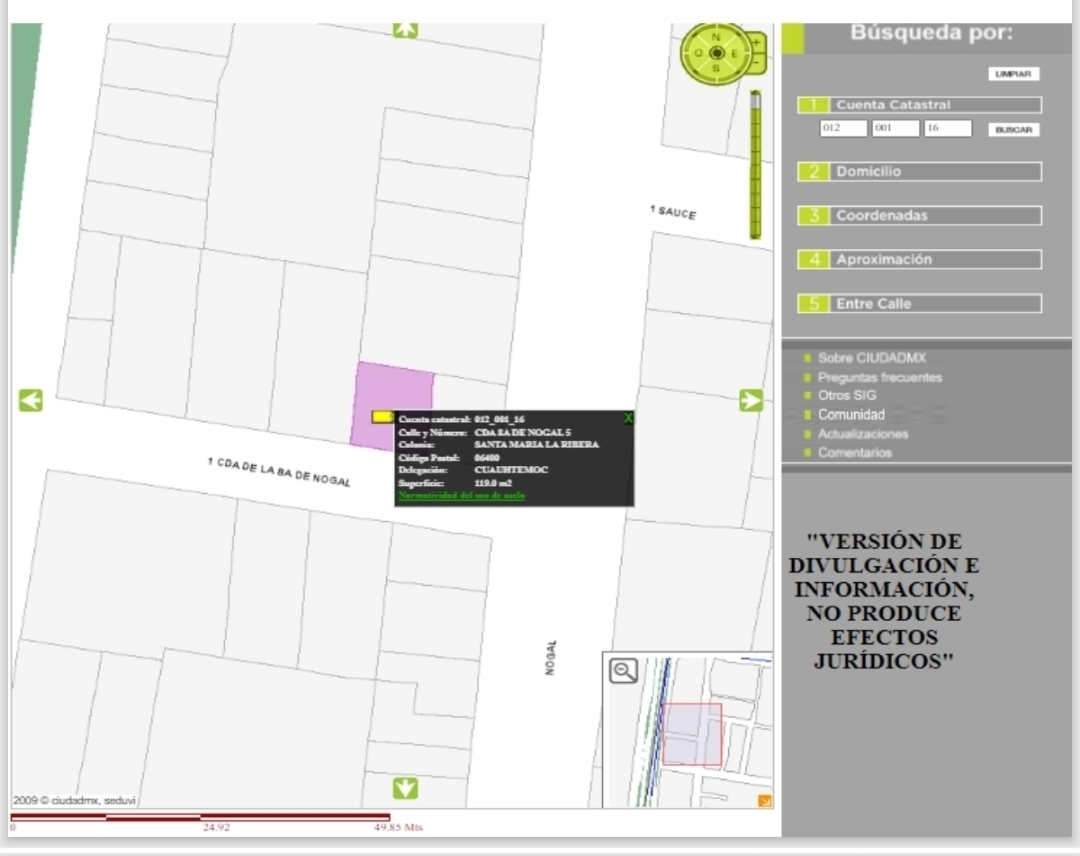Expand the Aproximación search section
Screen dimensions: 1080x856
[x=919, y=260]
